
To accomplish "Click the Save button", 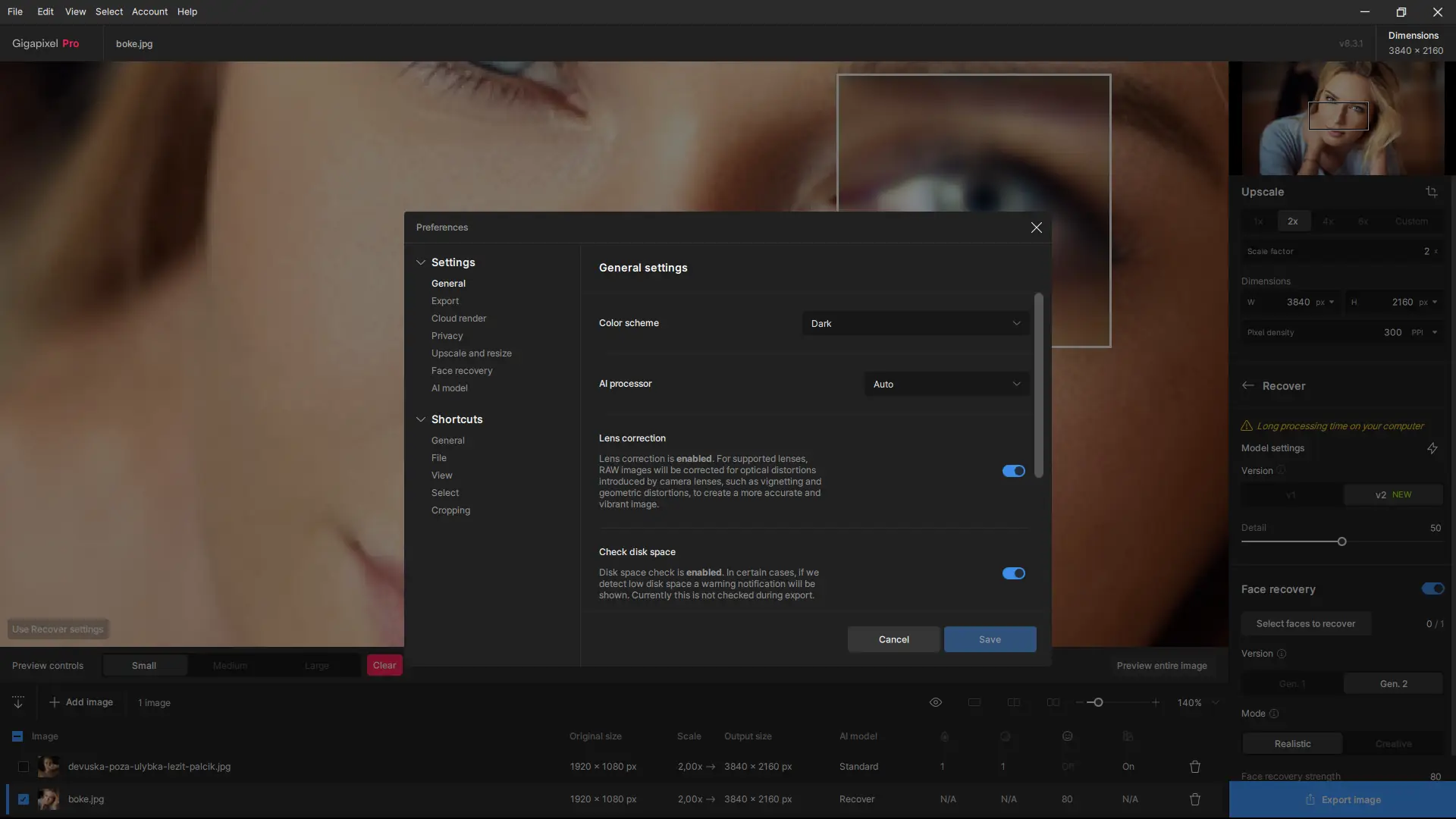I will pos(990,639).
